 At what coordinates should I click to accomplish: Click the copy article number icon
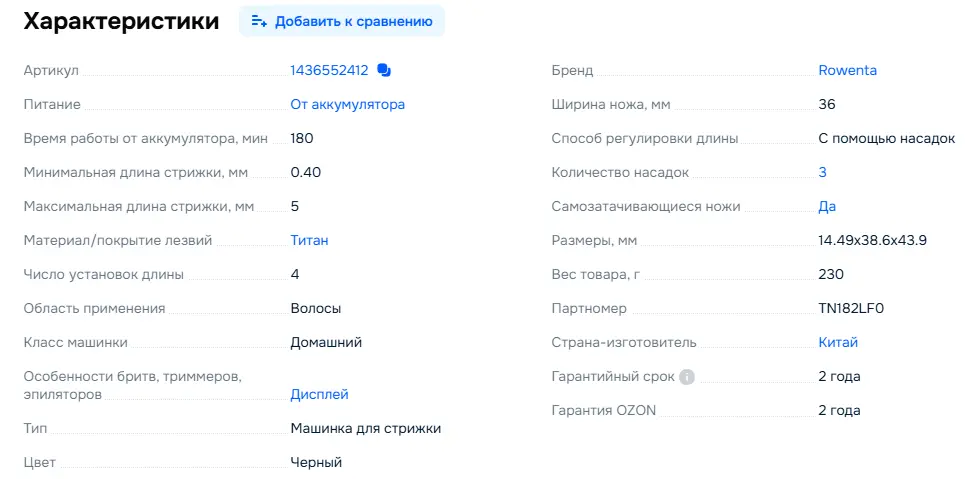(385, 71)
